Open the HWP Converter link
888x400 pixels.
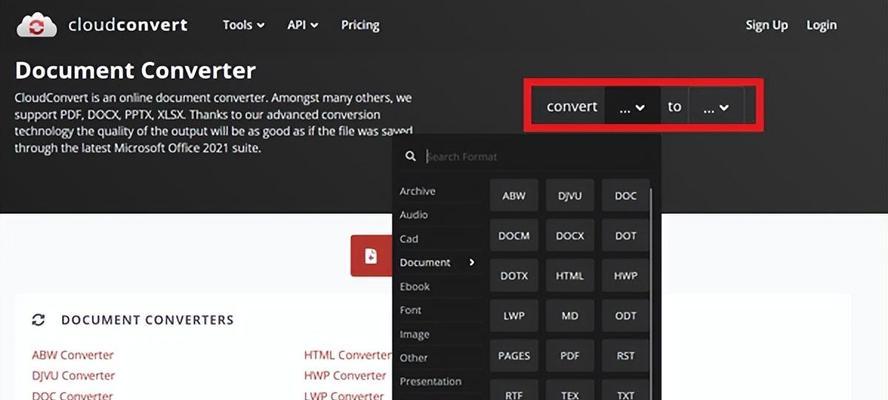click(345, 376)
